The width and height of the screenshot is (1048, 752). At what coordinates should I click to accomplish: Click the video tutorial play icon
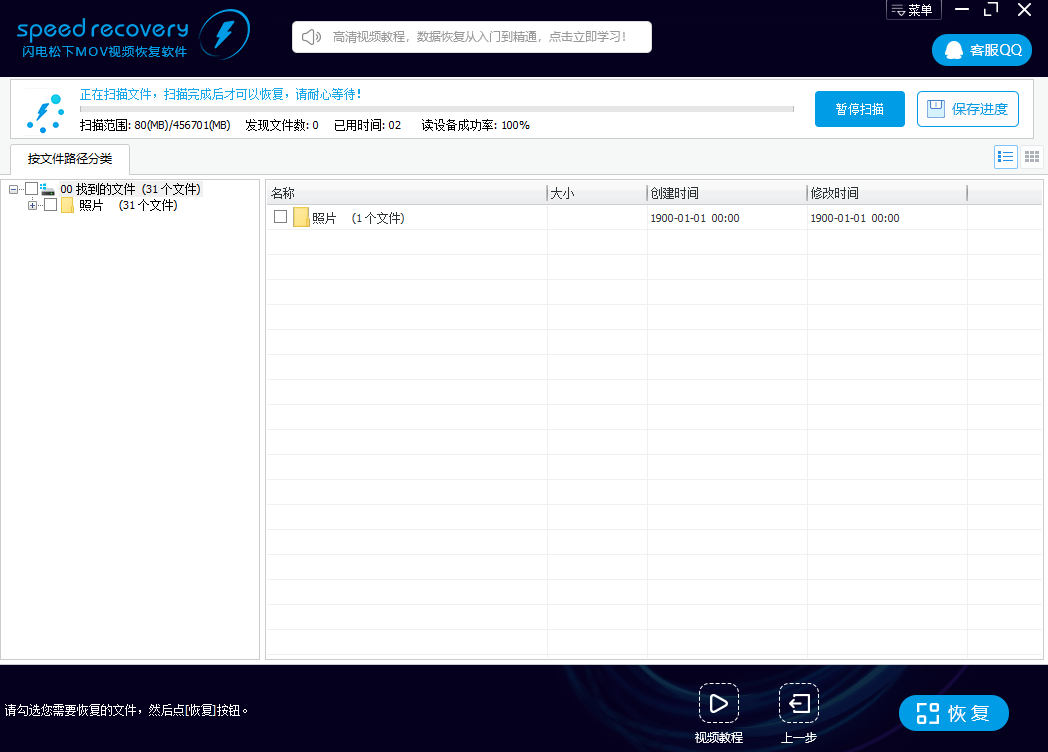[x=718, y=703]
